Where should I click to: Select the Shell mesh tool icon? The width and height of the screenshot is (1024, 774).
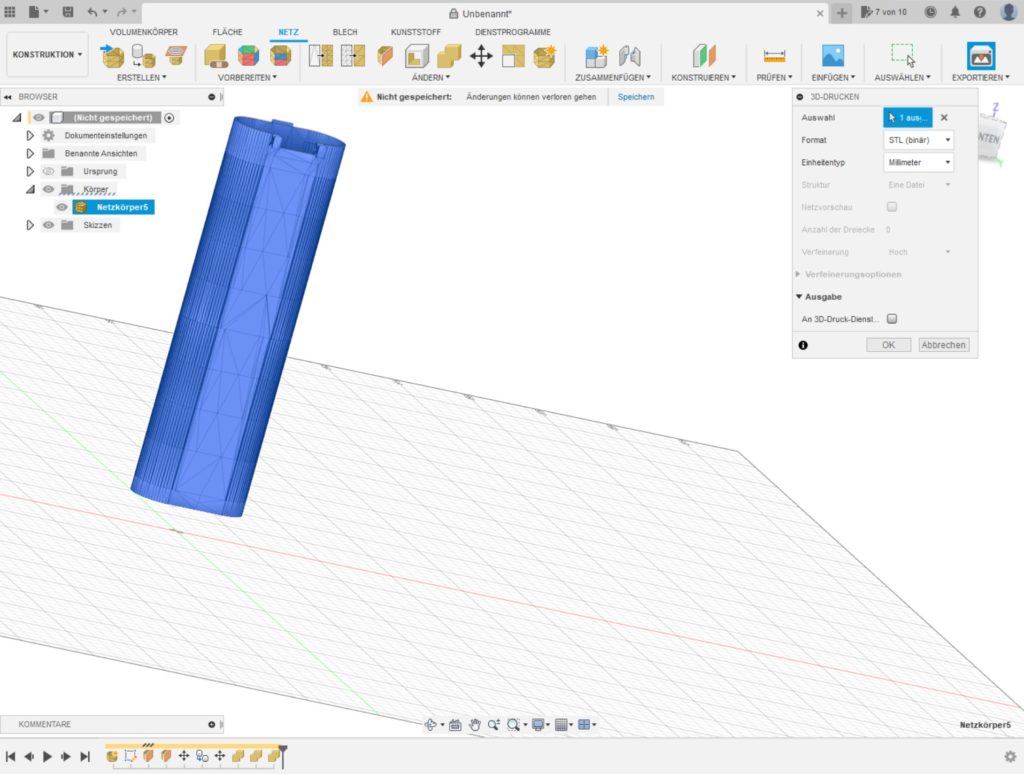[x=417, y=56]
